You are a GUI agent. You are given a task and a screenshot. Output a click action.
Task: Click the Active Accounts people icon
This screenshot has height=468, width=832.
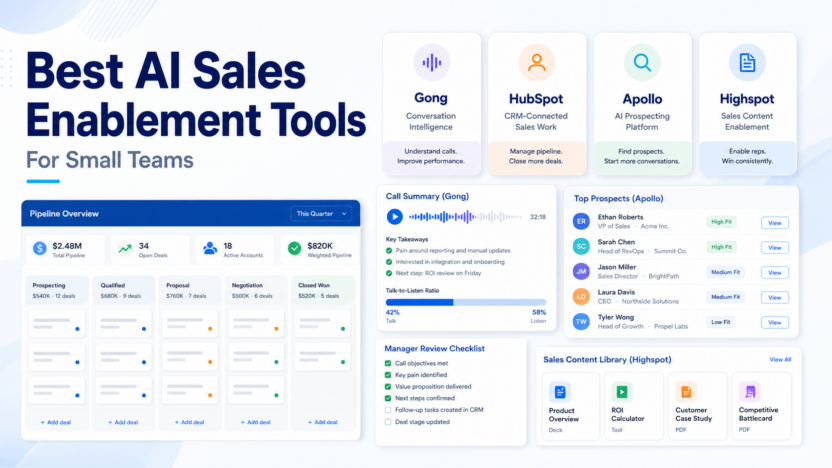pos(210,248)
